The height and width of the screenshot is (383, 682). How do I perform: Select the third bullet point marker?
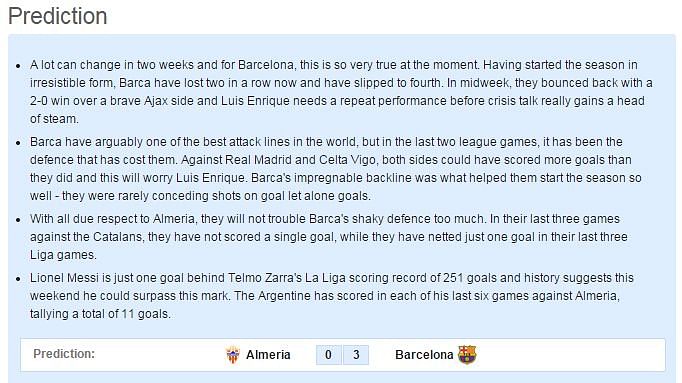18,220
